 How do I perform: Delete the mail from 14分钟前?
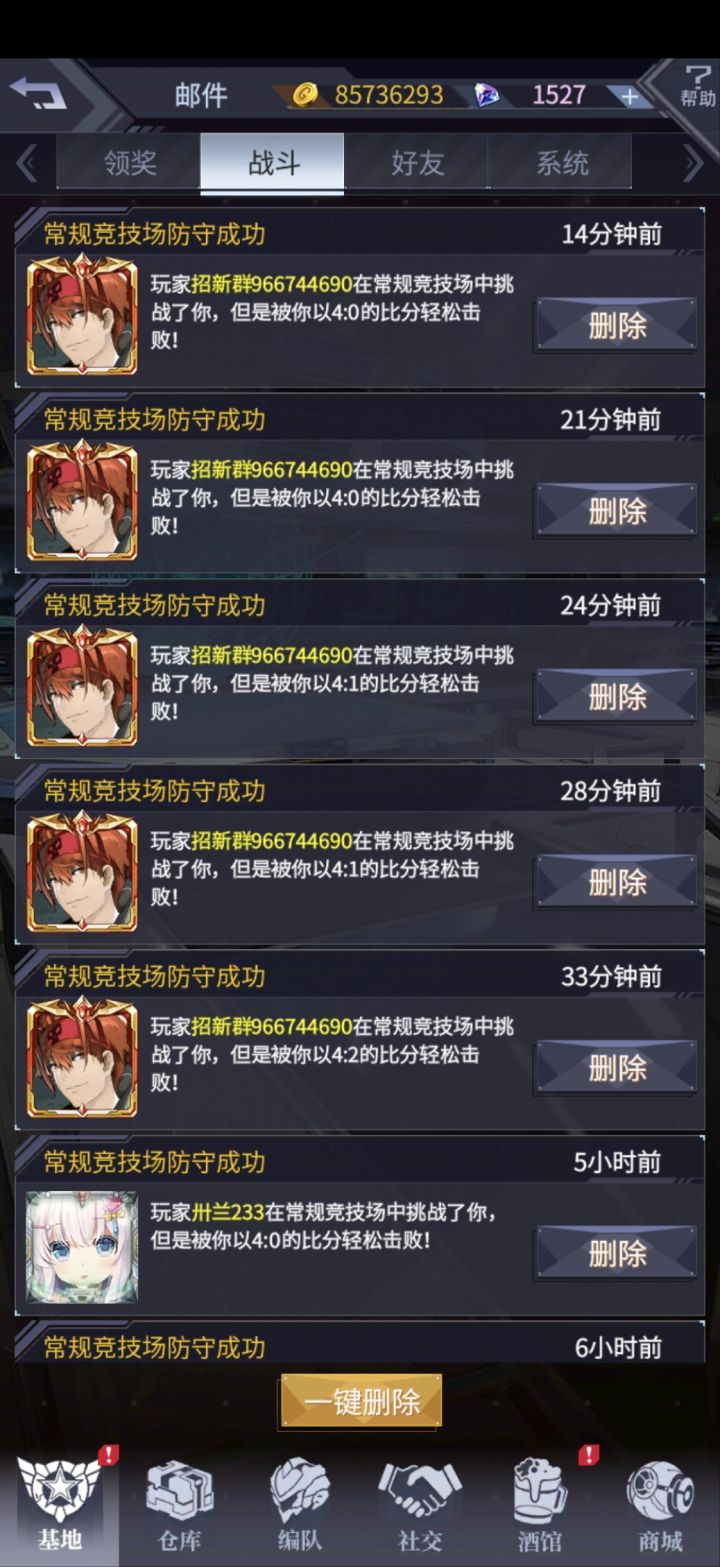(x=617, y=325)
